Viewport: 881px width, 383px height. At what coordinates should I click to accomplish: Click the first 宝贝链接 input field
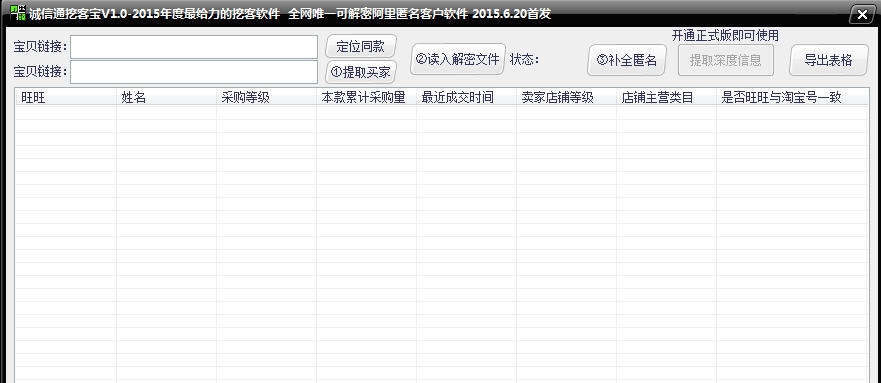(x=194, y=47)
